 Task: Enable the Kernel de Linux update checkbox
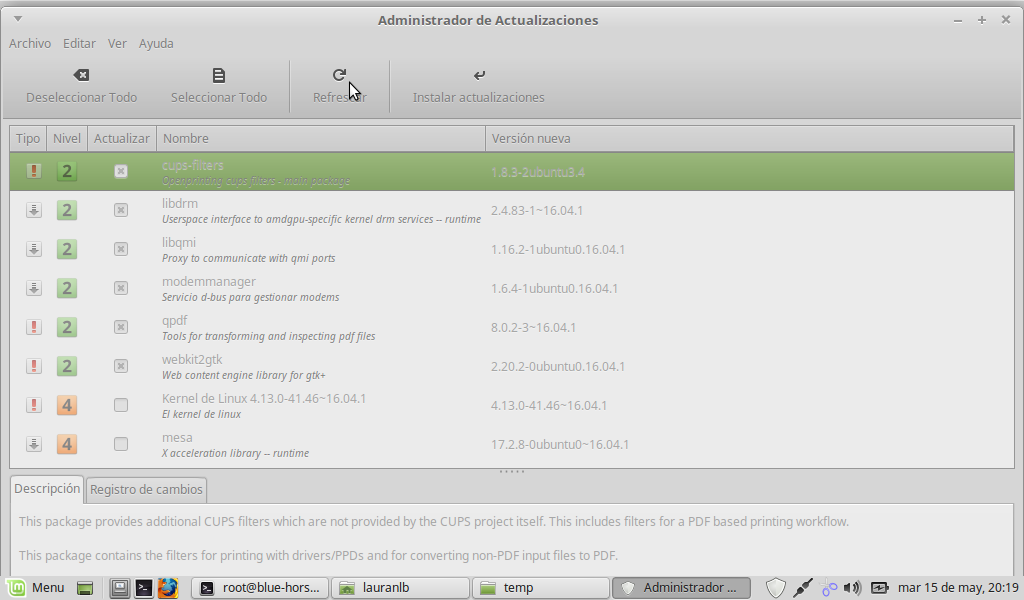click(121, 405)
